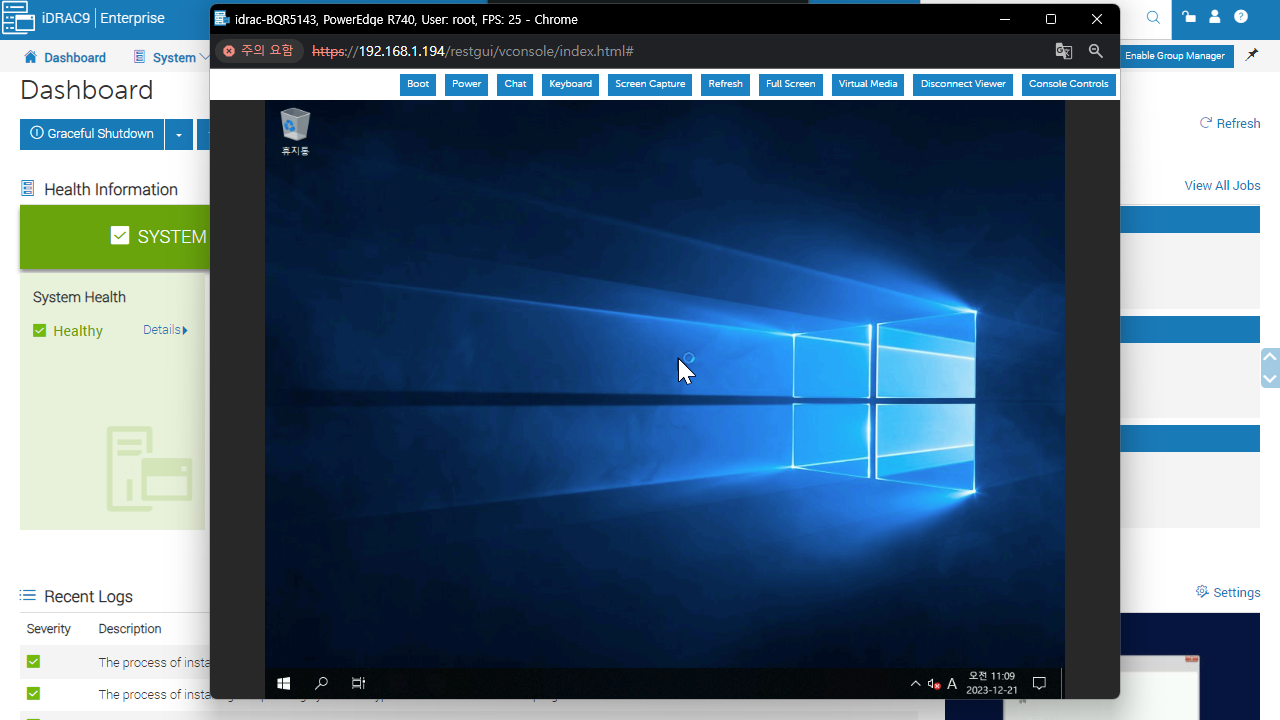Expand the Graceful Shutdown dropdown arrow

point(178,134)
